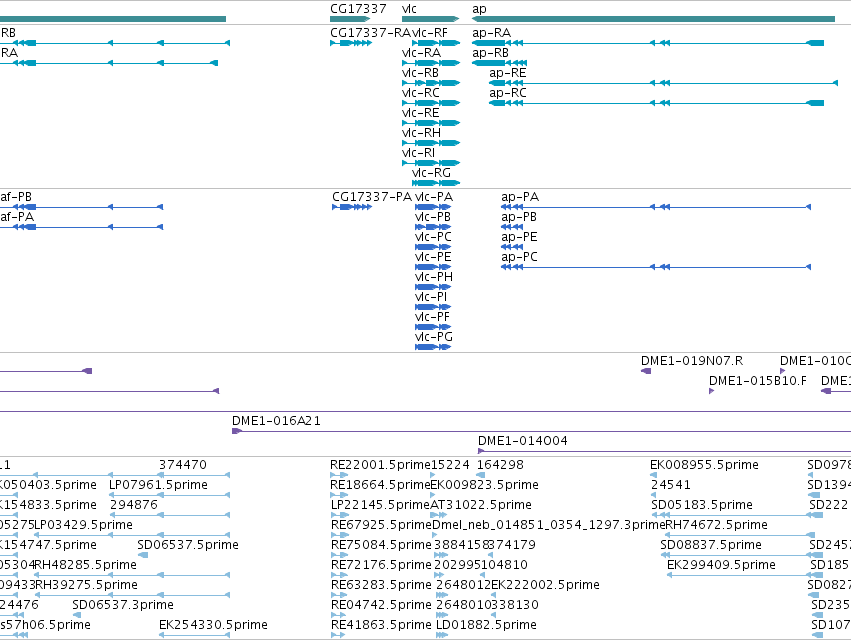
Task: Select RE63283.5prime EST label
Action: (x=381, y=585)
